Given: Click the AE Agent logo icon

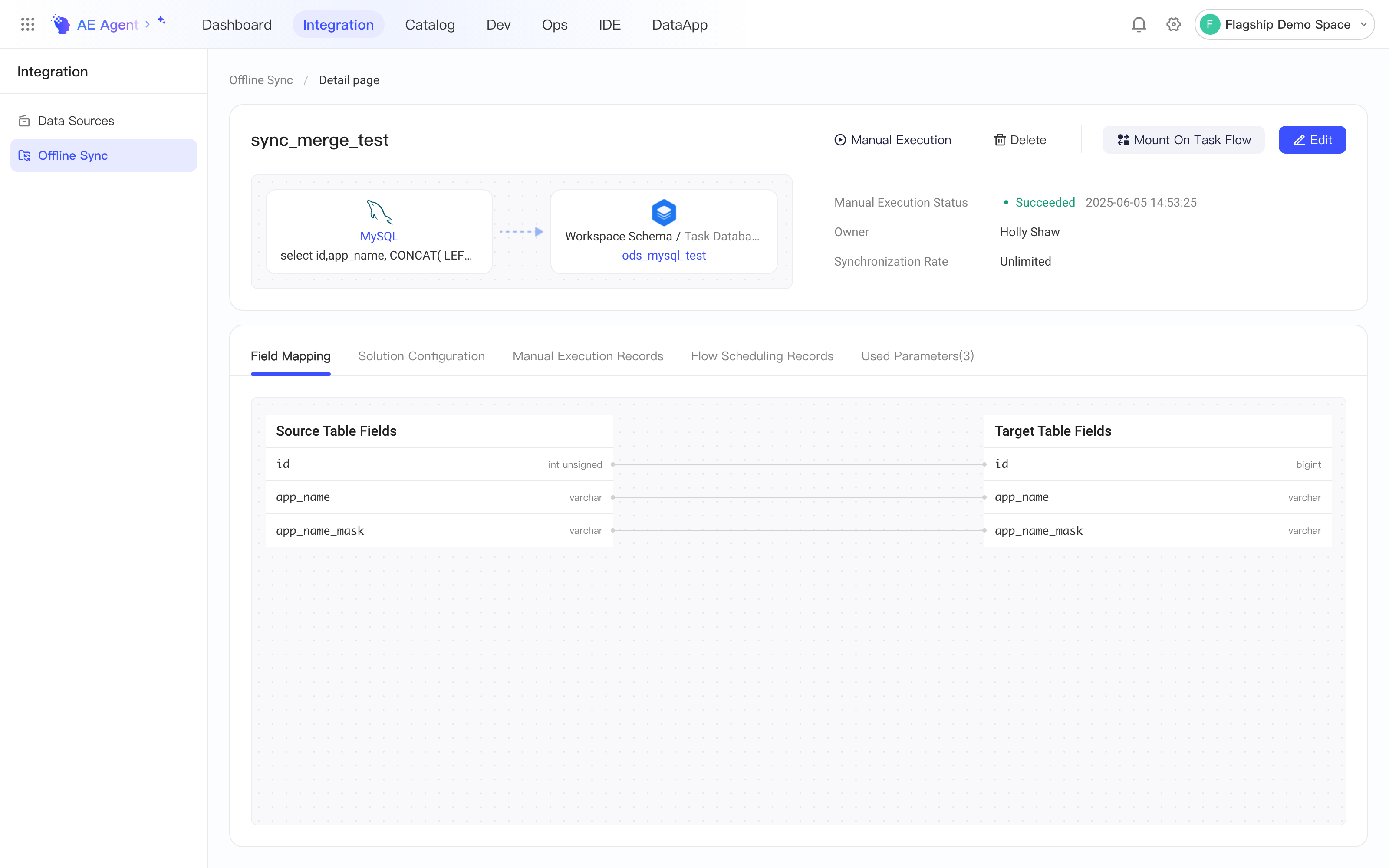Looking at the screenshot, I should pyautogui.click(x=61, y=24).
